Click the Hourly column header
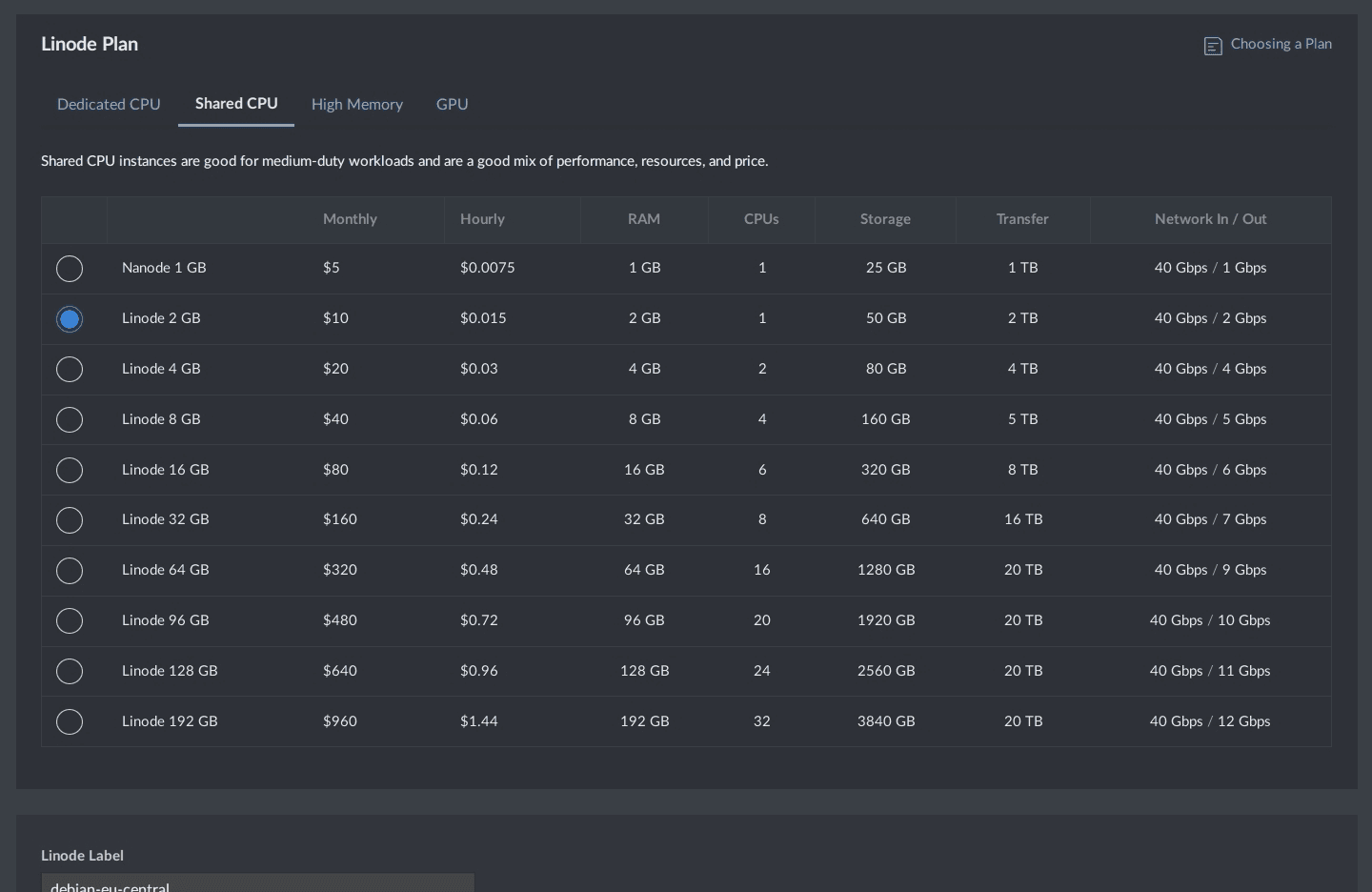The image size is (1372, 892). coord(482,219)
